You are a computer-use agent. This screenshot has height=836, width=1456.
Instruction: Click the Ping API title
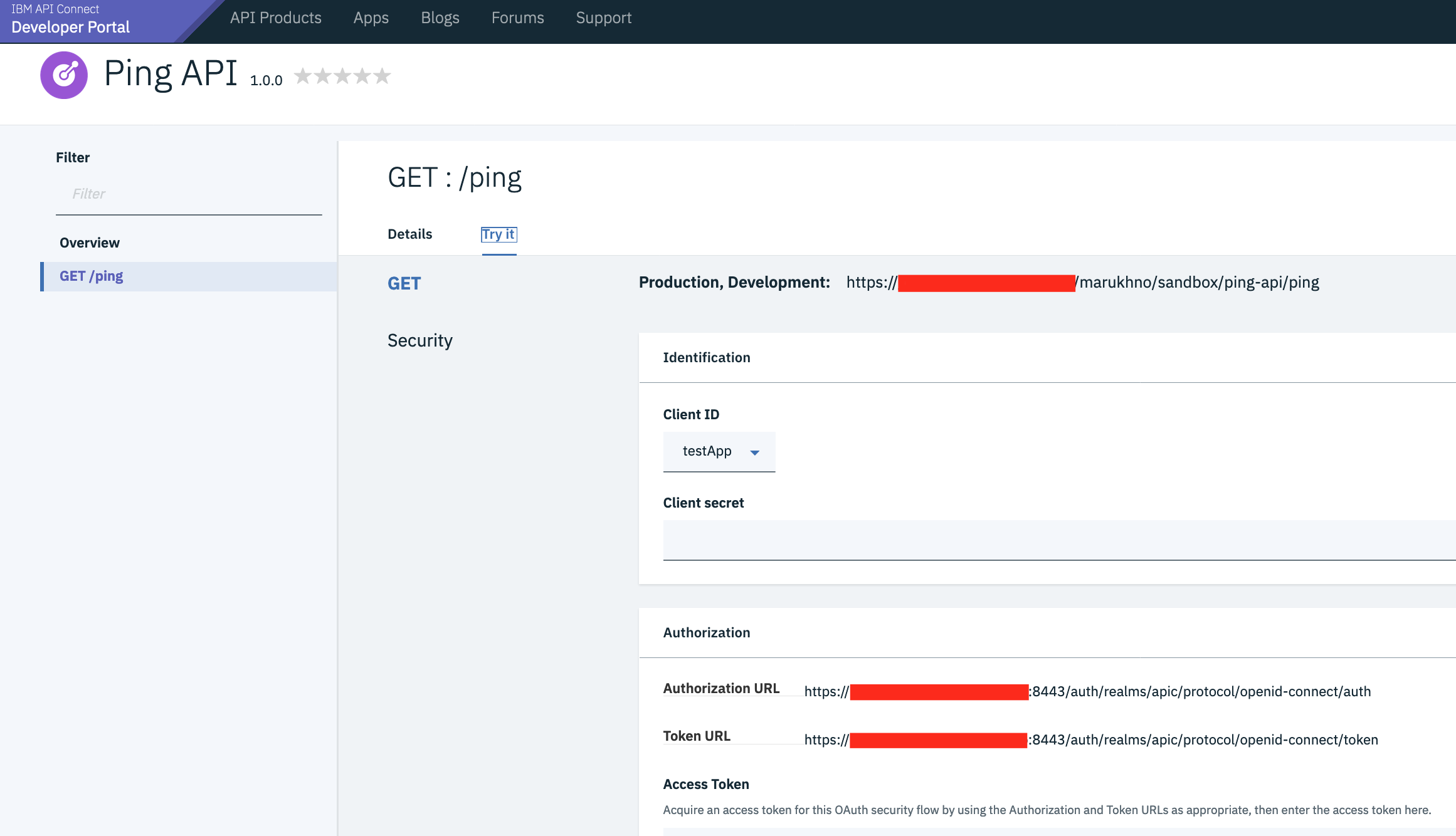coord(171,73)
